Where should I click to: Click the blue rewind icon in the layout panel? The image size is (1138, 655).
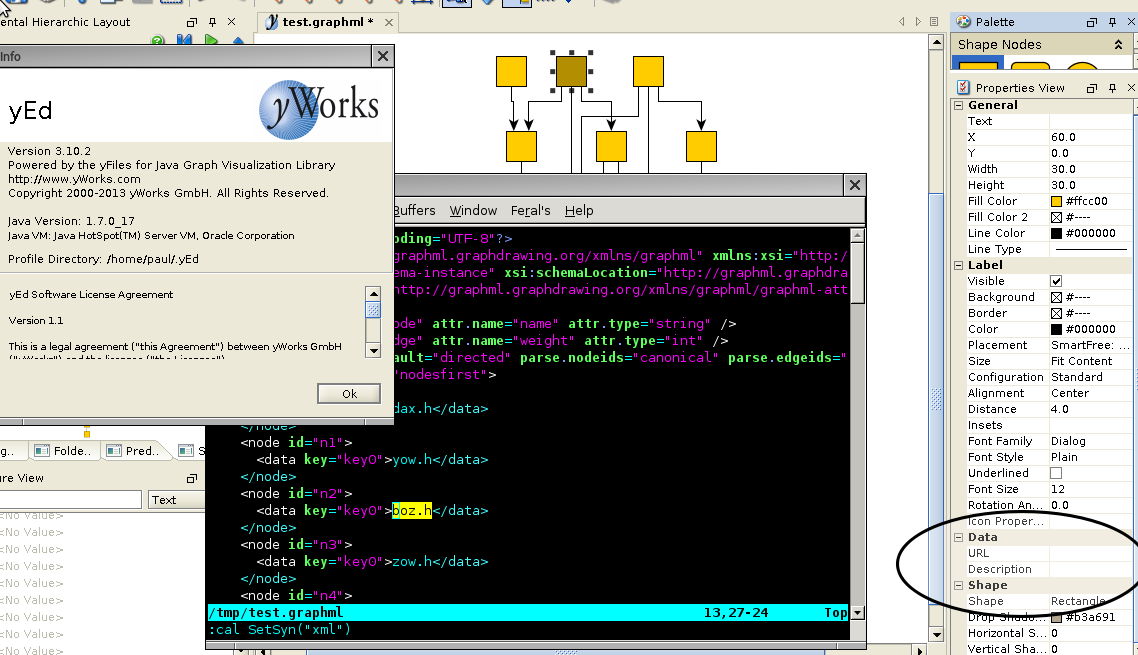[184, 40]
